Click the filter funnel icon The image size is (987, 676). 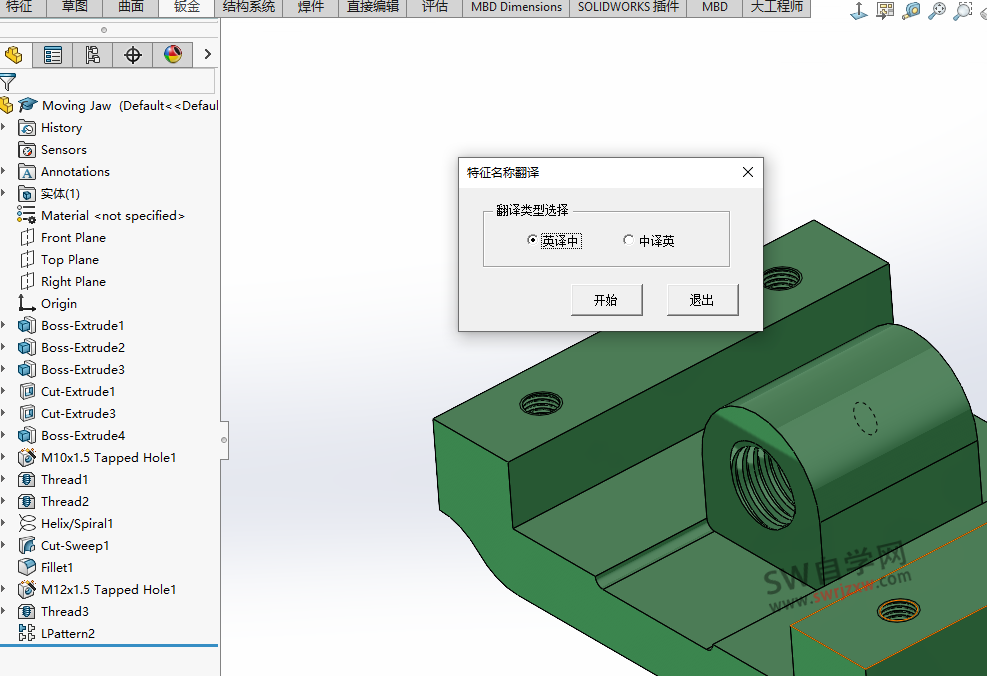(8, 82)
